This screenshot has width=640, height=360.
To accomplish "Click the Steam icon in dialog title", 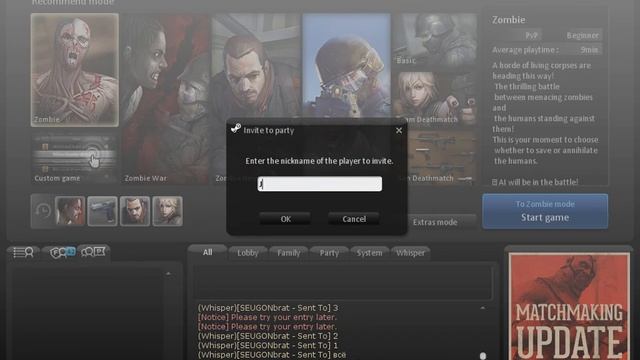I will tap(236, 129).
